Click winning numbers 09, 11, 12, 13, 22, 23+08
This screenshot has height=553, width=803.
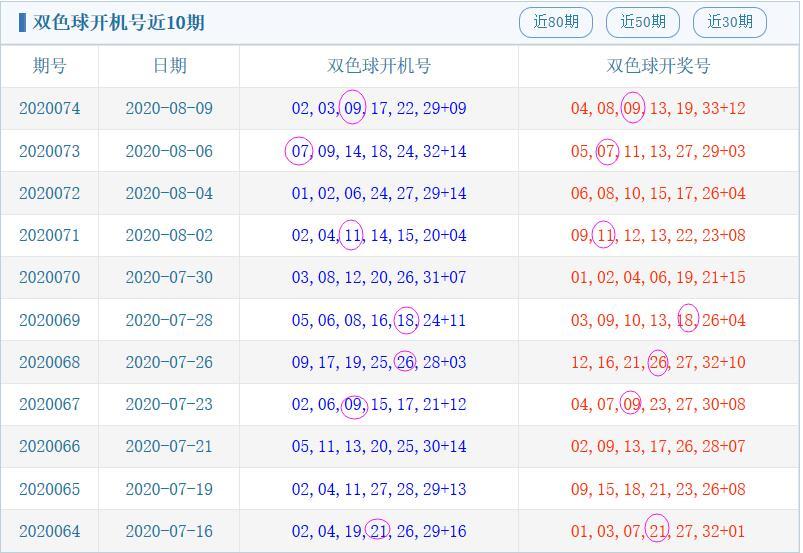[658, 236]
